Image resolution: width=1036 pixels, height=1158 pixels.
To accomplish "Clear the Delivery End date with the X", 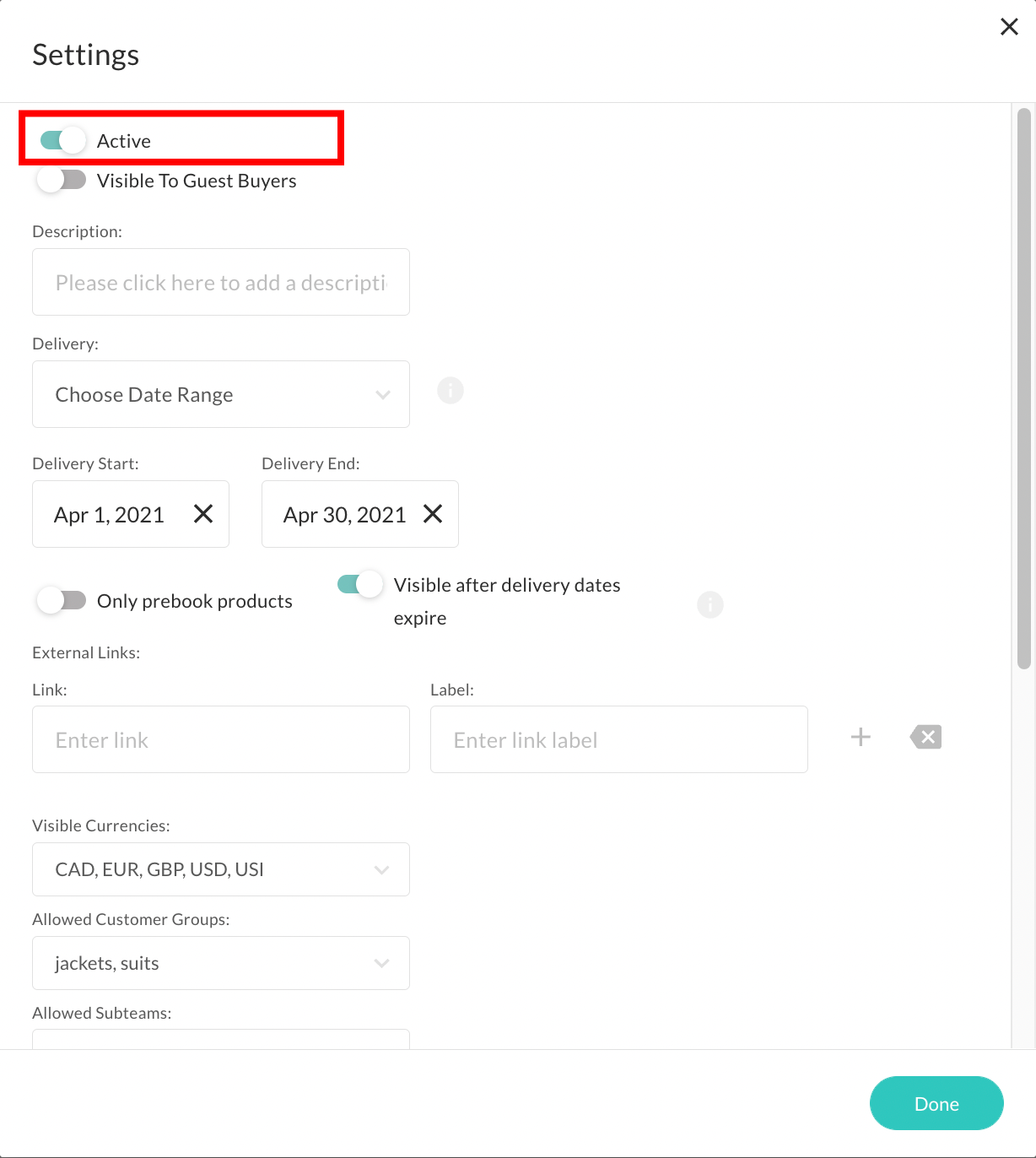I will 433,514.
